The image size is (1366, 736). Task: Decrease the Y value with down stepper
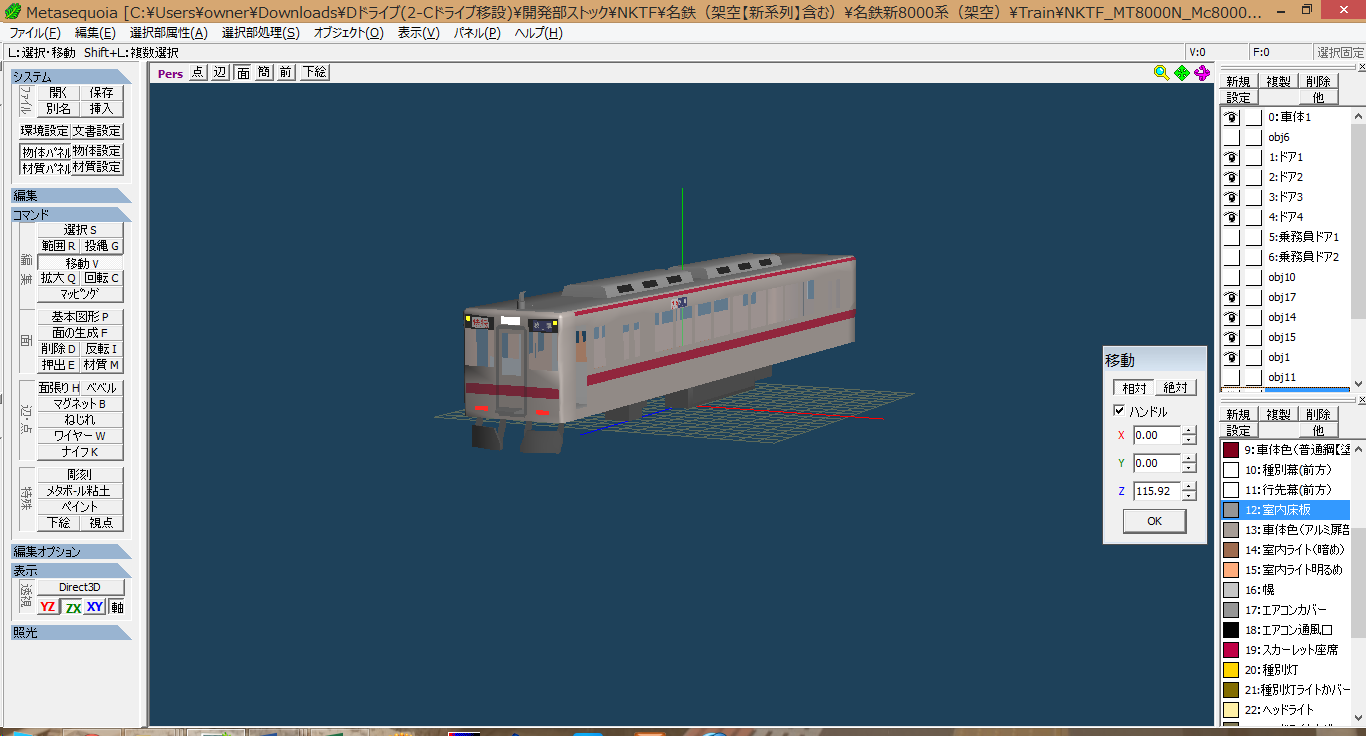(1189, 468)
